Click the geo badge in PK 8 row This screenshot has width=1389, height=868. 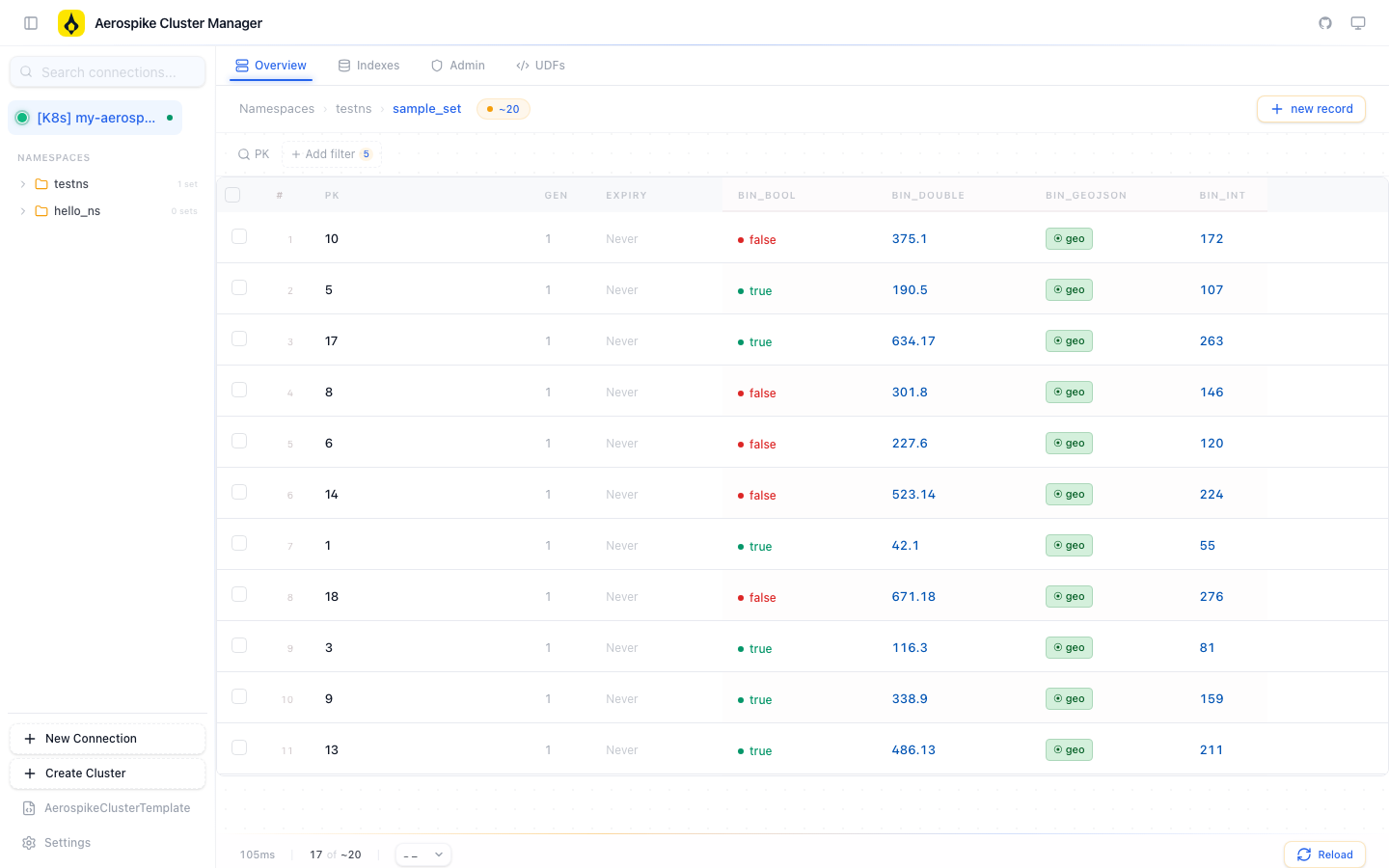click(x=1069, y=392)
